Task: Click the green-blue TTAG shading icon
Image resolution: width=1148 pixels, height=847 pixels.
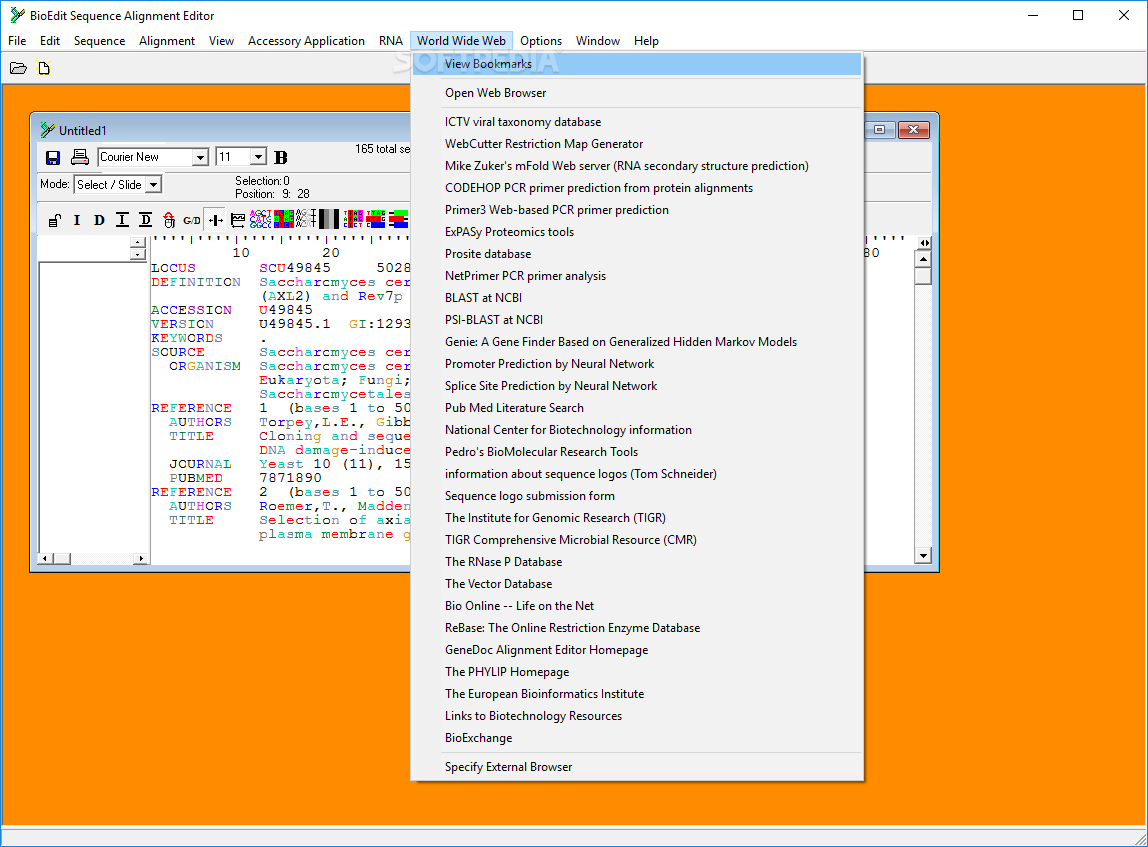Action: (x=376, y=219)
